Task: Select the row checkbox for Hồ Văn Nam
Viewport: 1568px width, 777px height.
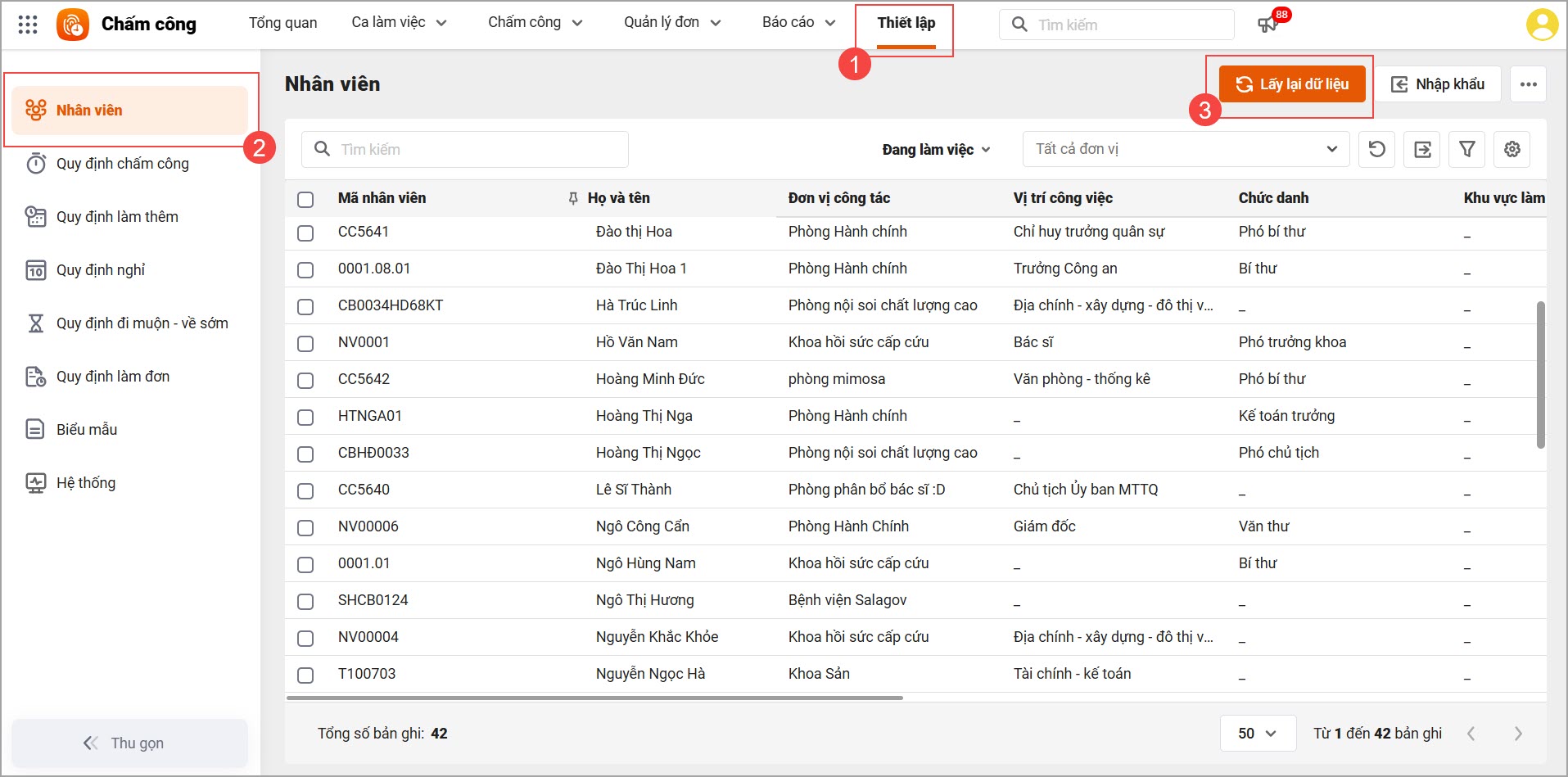Action: [x=305, y=343]
